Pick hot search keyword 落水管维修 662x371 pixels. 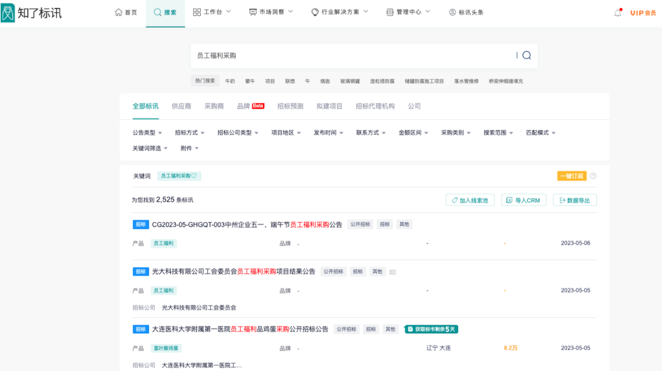466,81
